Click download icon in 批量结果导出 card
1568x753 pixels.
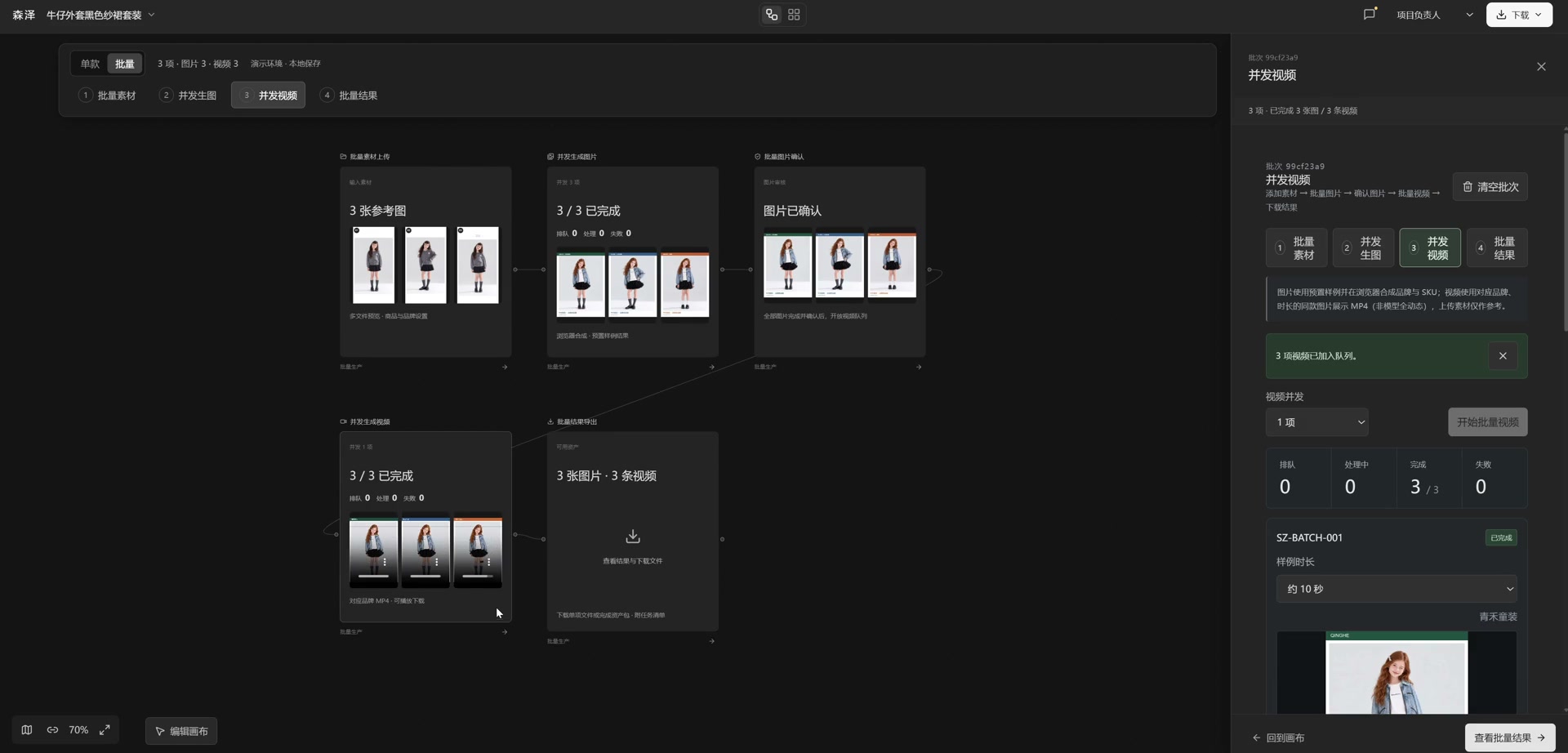[633, 537]
